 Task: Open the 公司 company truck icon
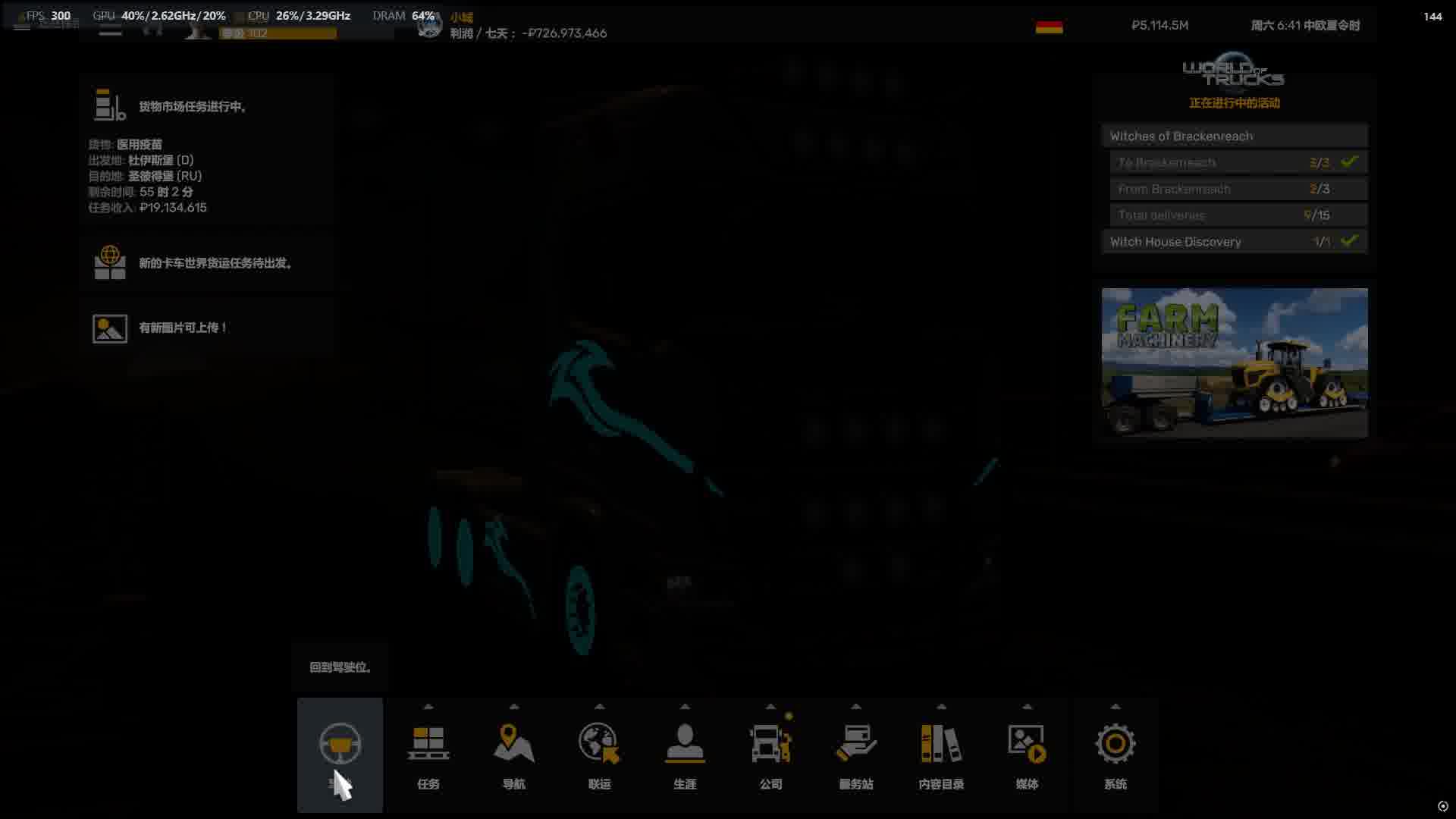coord(770,744)
